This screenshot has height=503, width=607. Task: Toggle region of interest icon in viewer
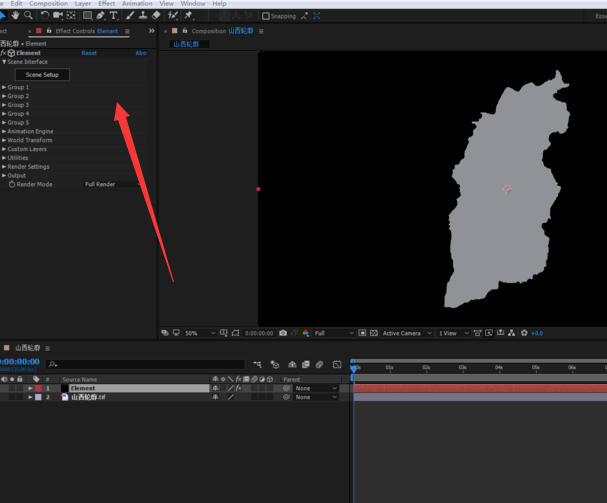tap(362, 333)
